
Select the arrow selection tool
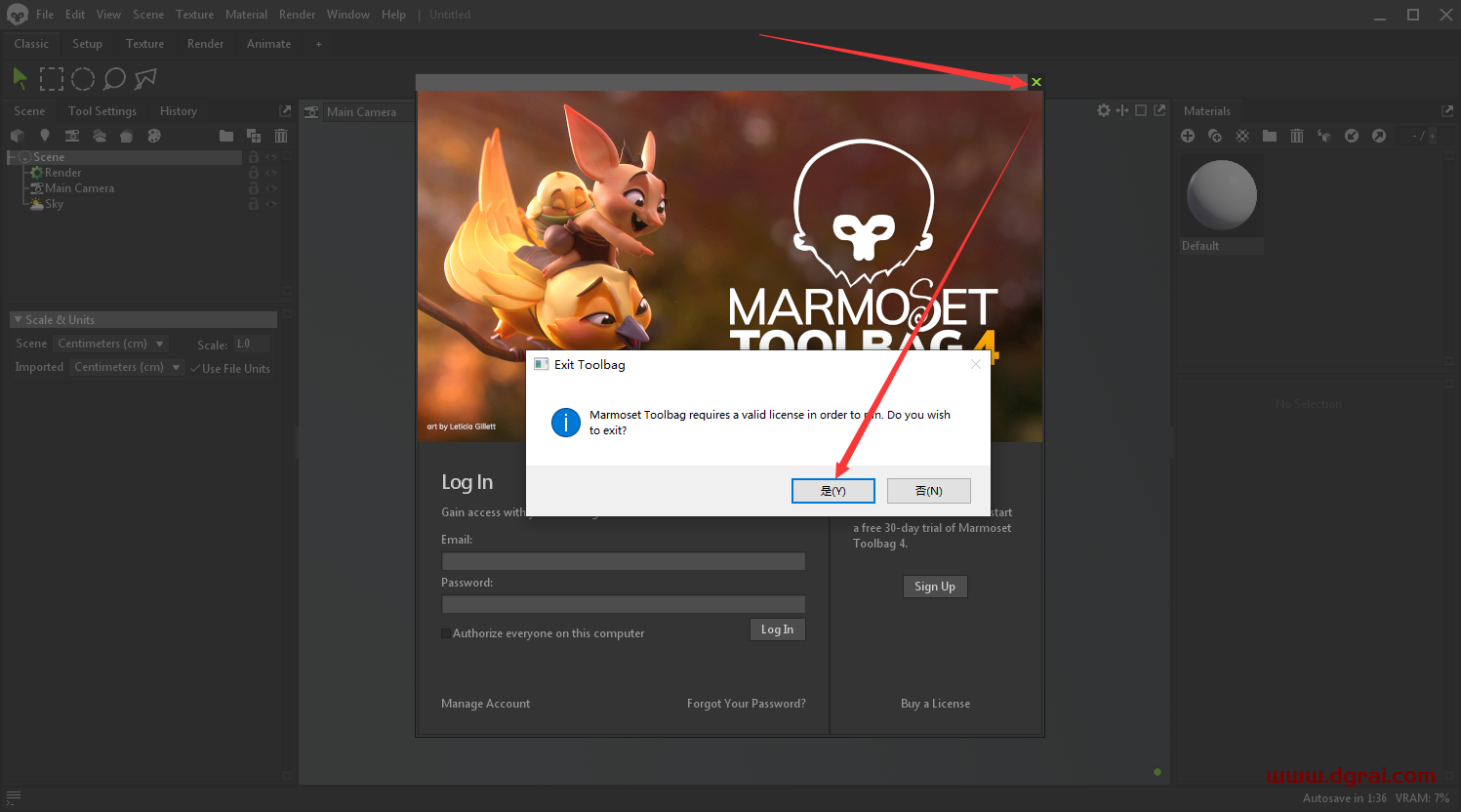[x=20, y=78]
